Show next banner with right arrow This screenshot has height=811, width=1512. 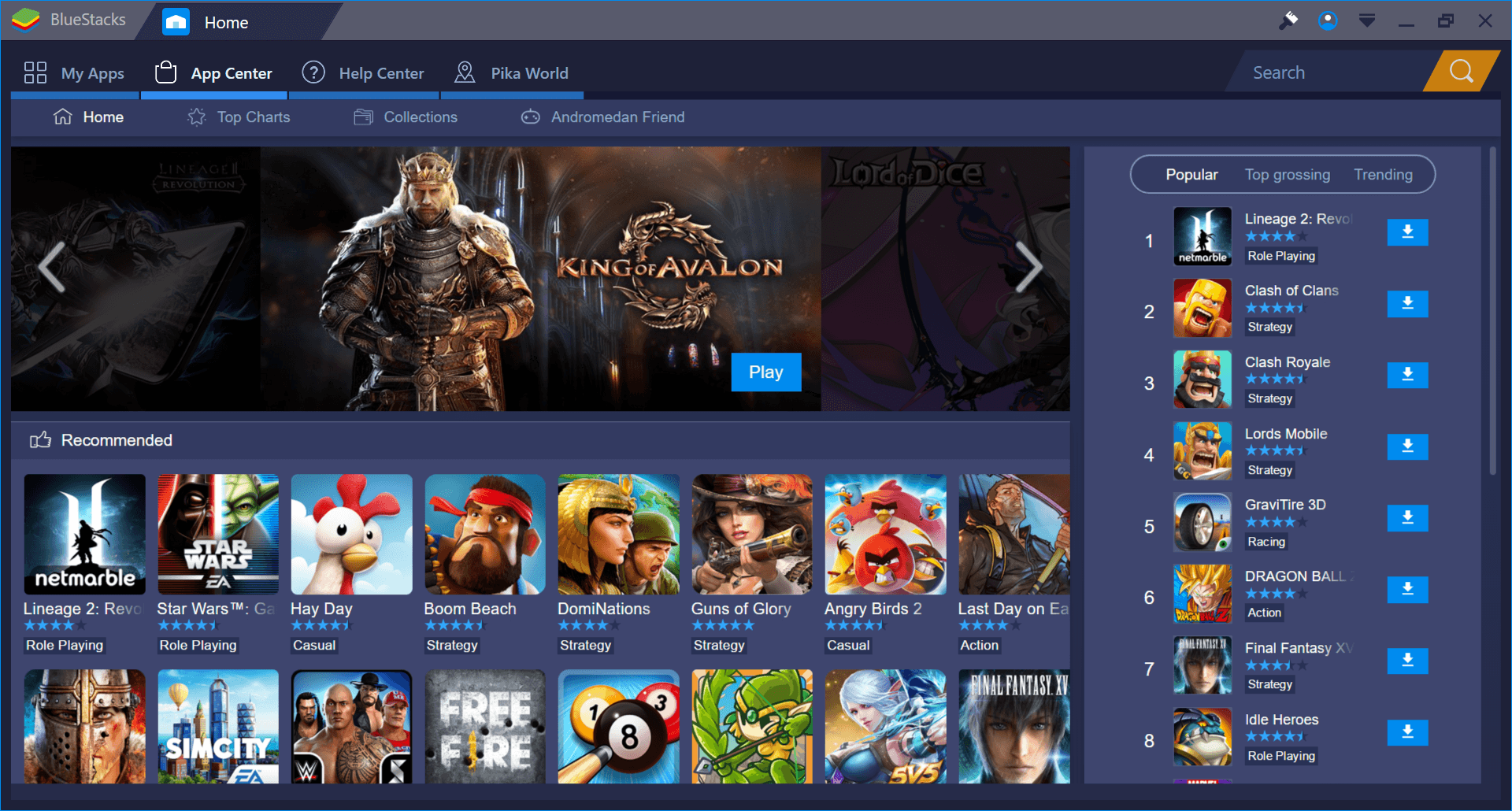[1028, 268]
